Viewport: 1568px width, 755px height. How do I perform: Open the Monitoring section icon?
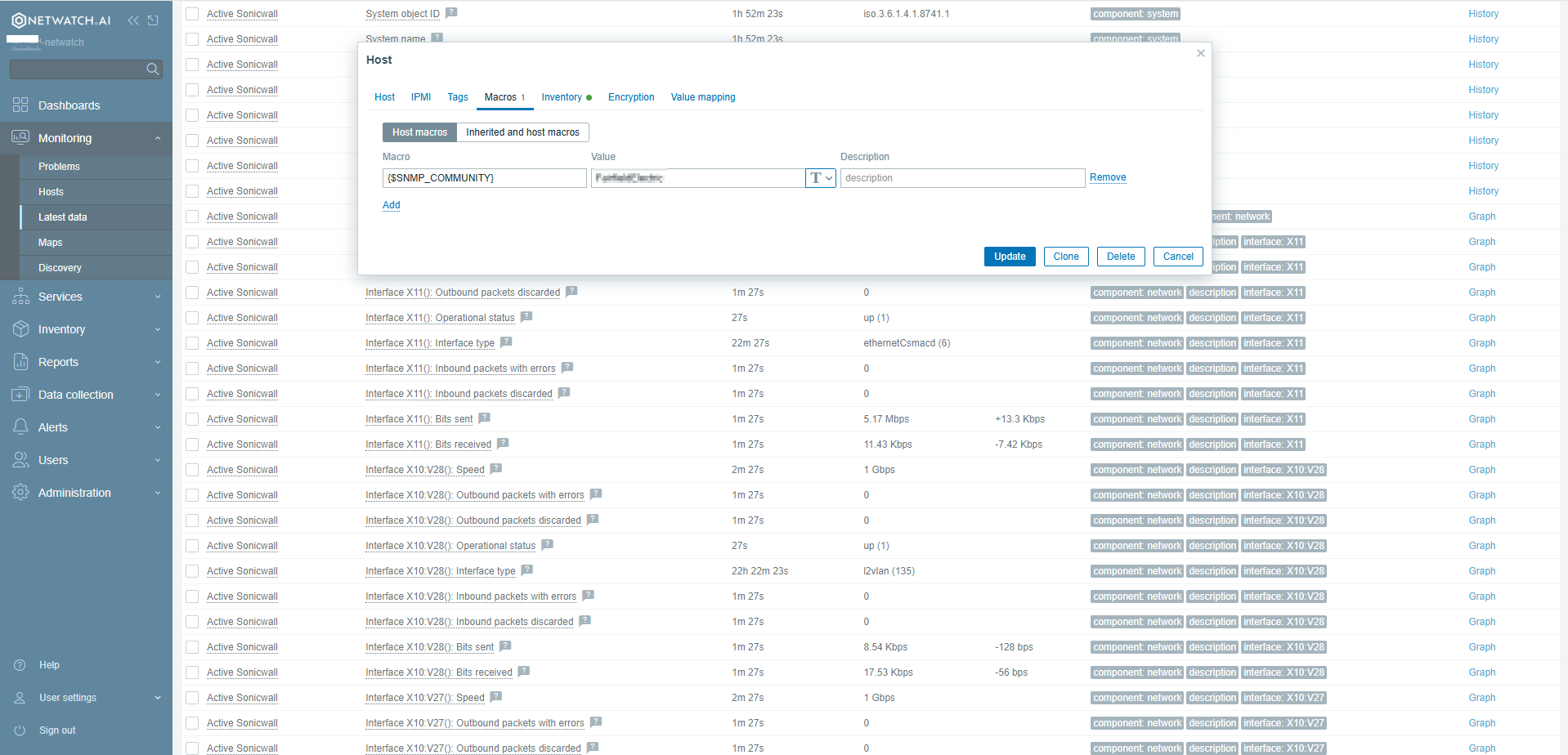20,137
